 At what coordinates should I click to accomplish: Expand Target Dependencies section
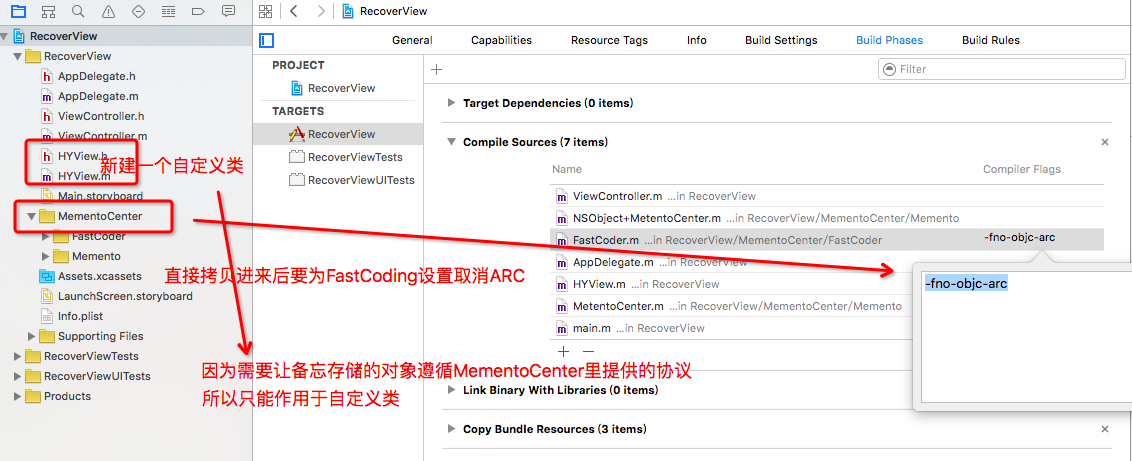pos(453,103)
